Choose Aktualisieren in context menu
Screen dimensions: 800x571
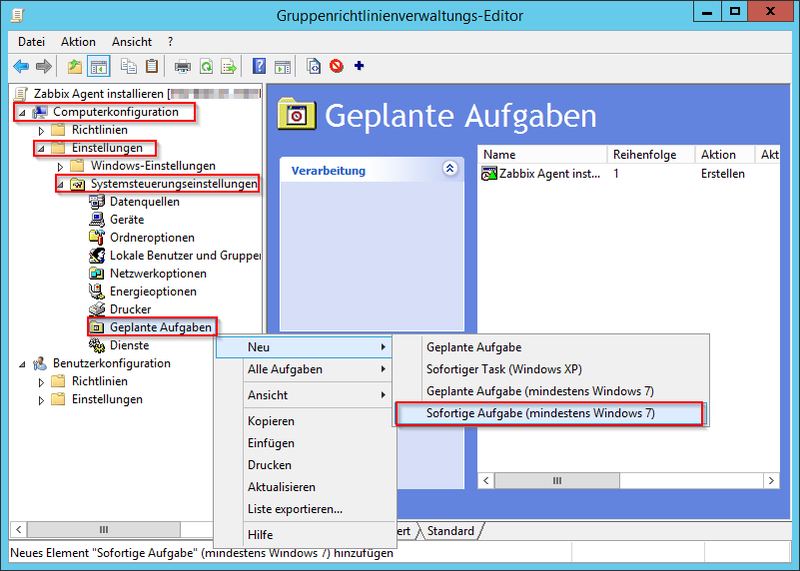281,487
